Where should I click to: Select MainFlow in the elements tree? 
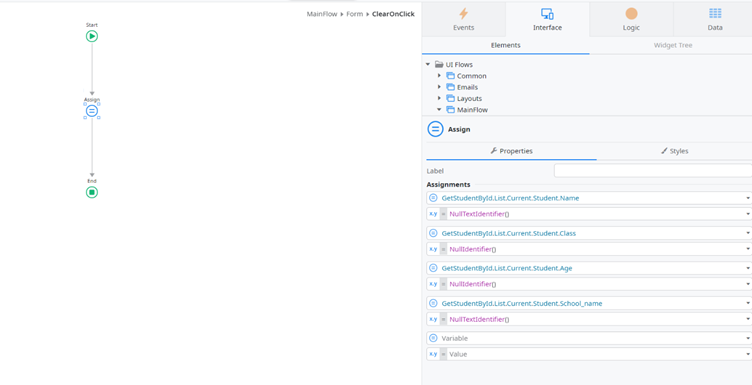pos(472,110)
